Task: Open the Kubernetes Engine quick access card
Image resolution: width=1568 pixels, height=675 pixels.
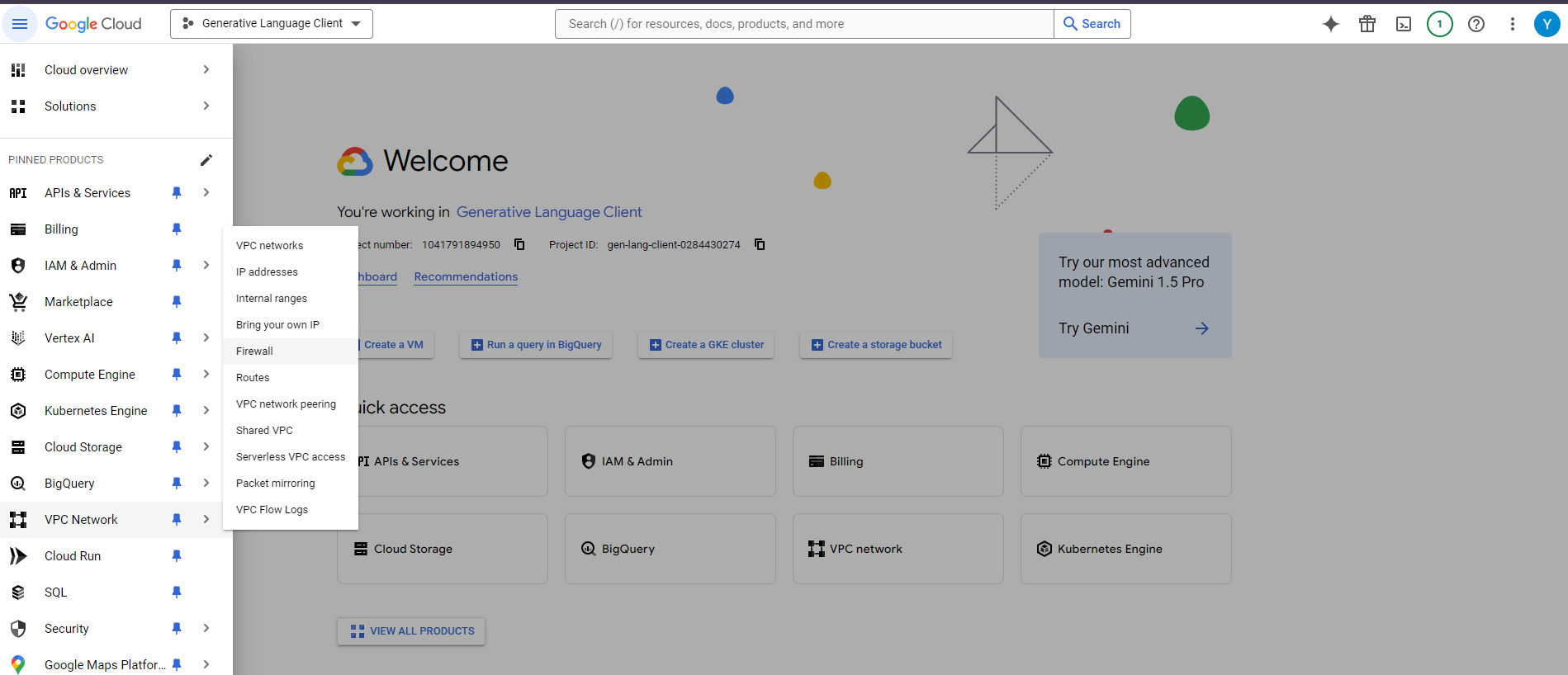Action: 1126,549
